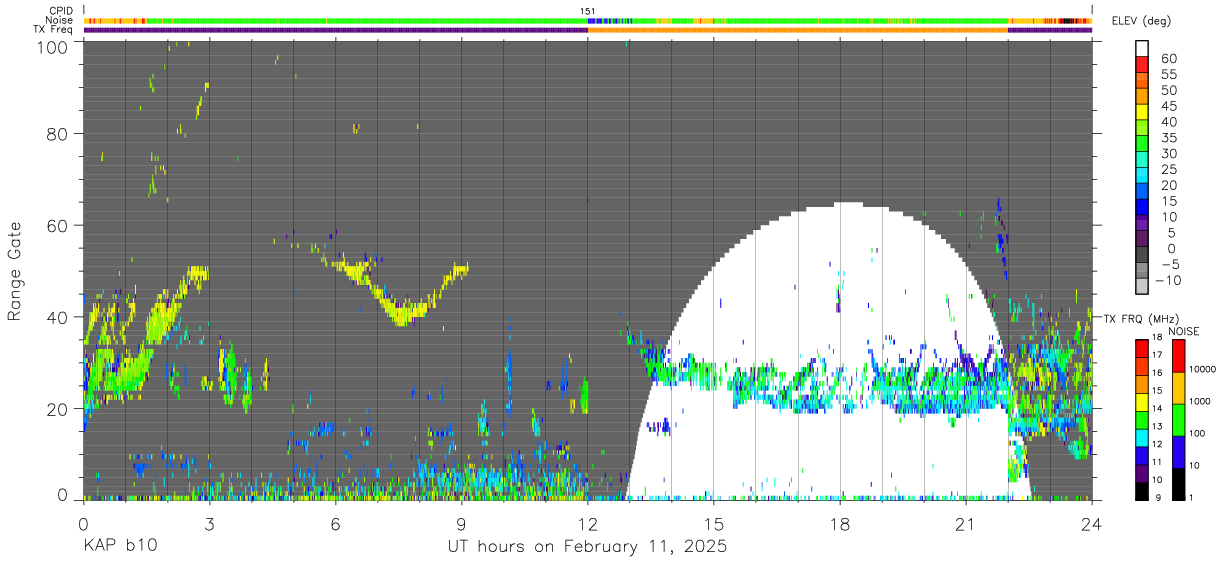Click the 80 tick on Range Gate axis
The image size is (1228, 567).
(57, 133)
